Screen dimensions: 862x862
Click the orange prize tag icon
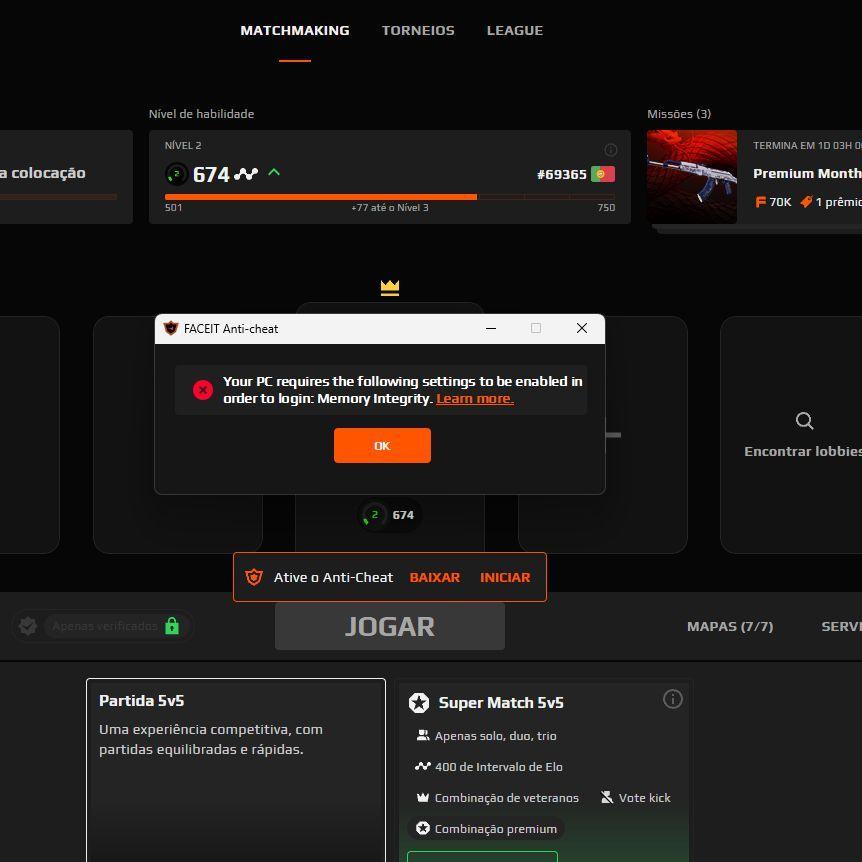[806, 202]
